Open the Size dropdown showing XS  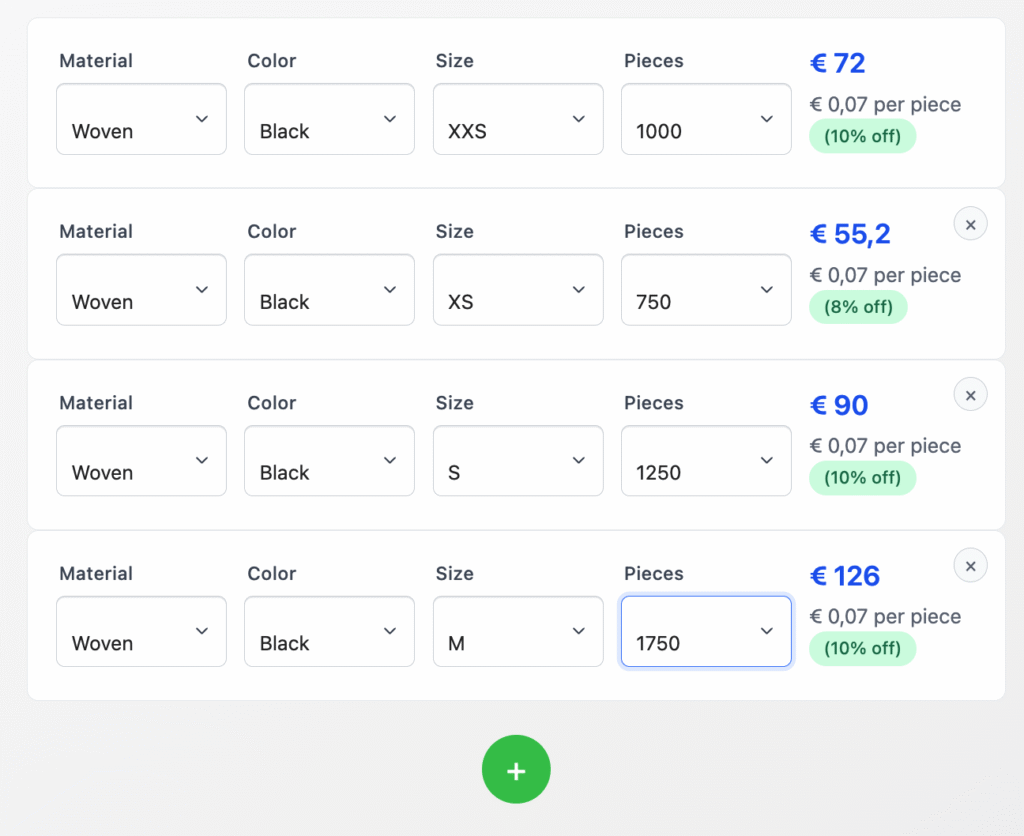click(518, 290)
